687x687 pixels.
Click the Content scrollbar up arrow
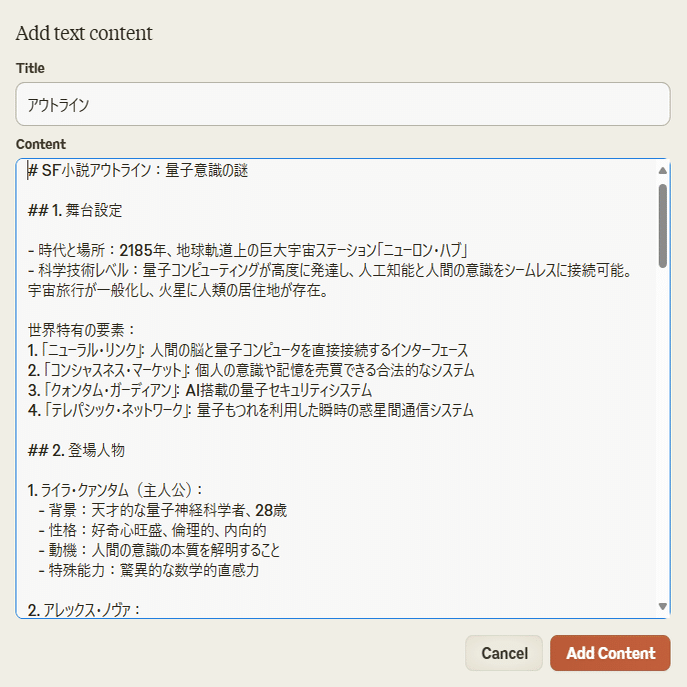[662, 171]
